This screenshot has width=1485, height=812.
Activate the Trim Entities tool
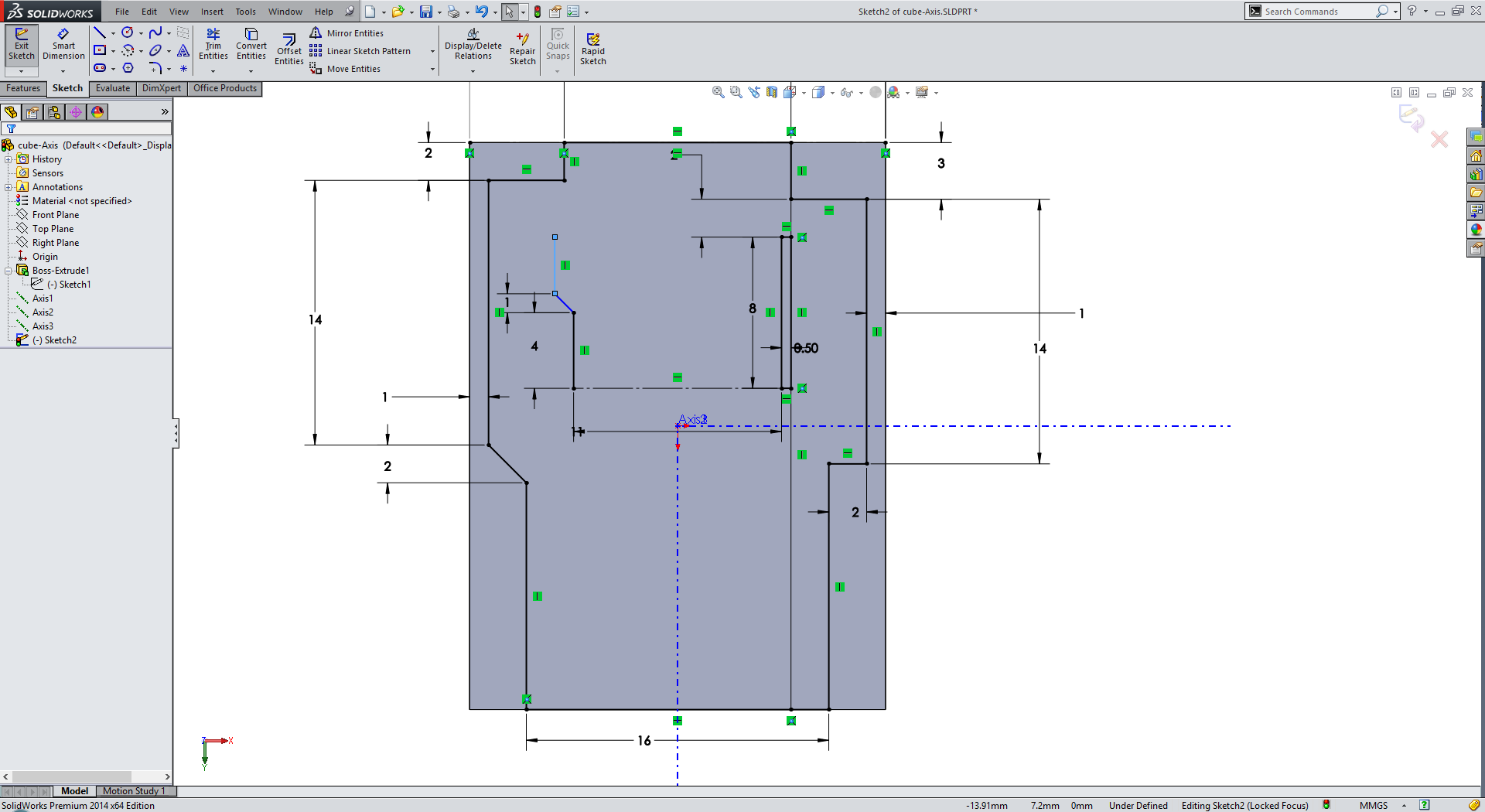(213, 45)
